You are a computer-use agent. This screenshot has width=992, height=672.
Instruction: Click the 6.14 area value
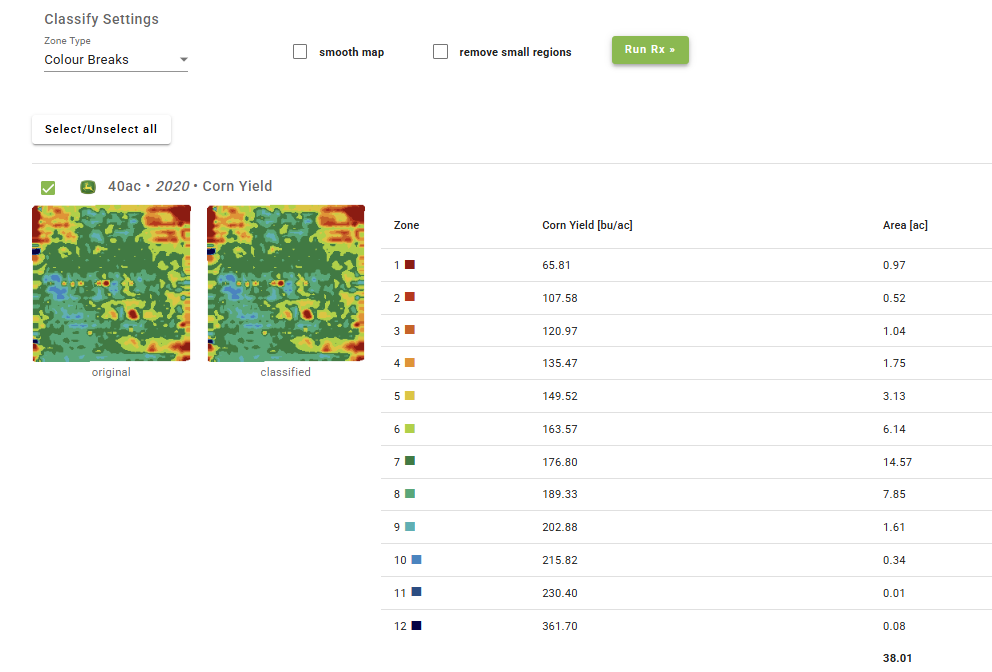coord(894,429)
